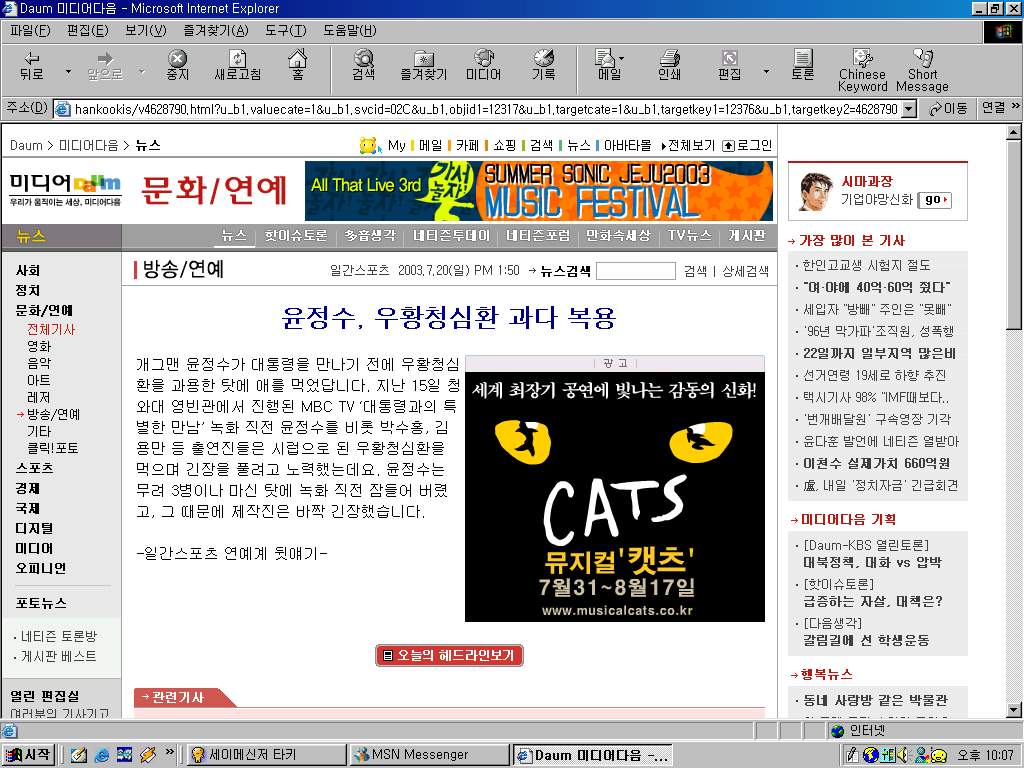The width and height of the screenshot is (1024, 768).
Task: Open 즐겨찾기 favorites toolbar button
Action: coord(423,66)
